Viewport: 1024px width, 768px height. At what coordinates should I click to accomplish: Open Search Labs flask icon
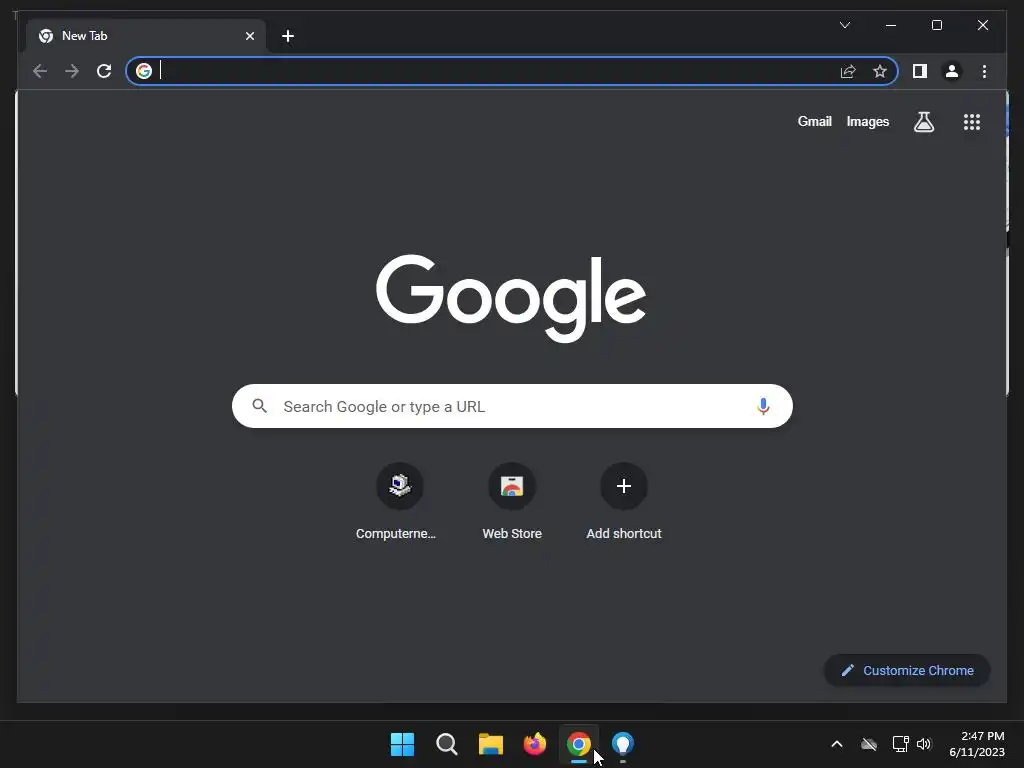click(x=923, y=121)
